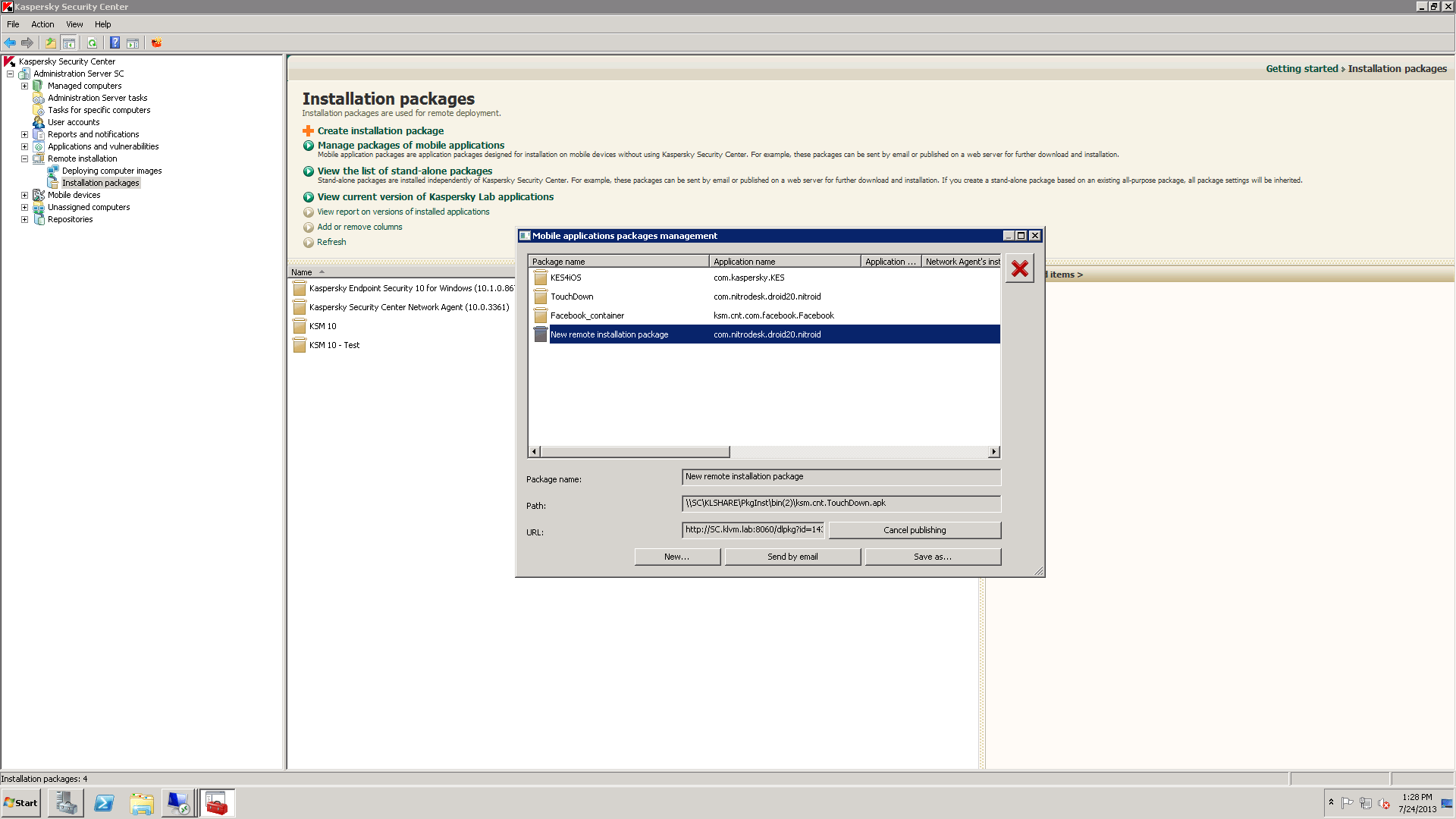Screen dimensions: 1456x819
Task: Click the KES4iOS package icon
Action: 541,278
